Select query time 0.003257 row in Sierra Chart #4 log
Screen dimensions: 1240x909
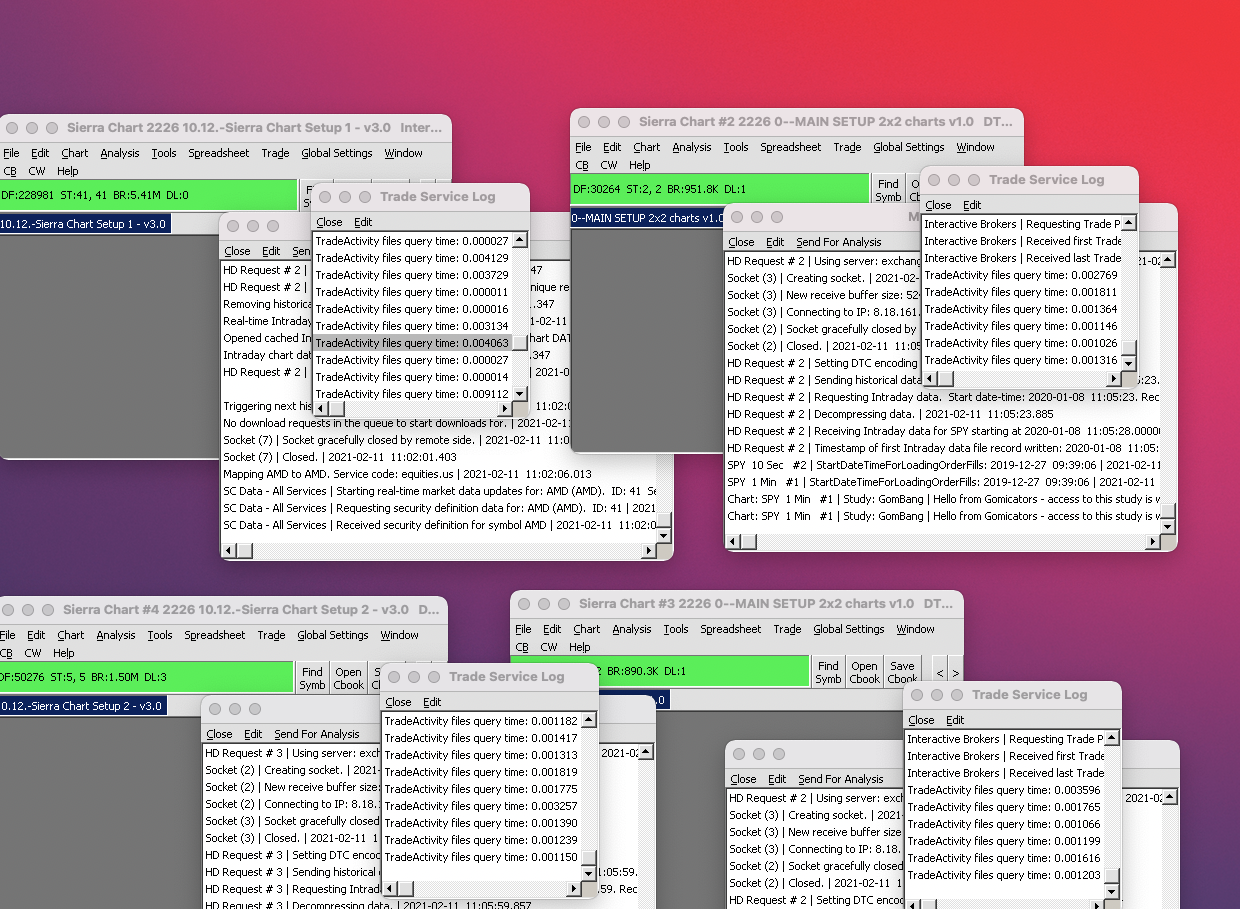[x=481, y=806]
